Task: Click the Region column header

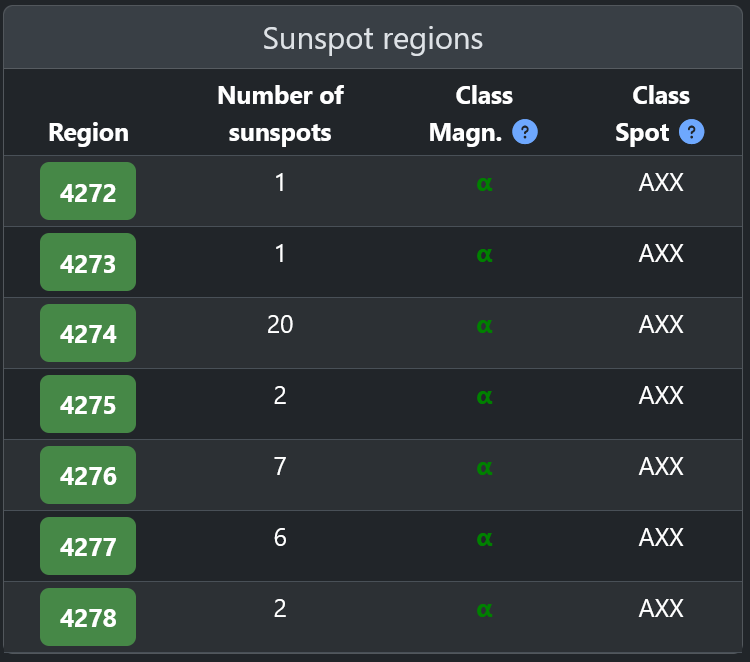Action: coord(88,133)
